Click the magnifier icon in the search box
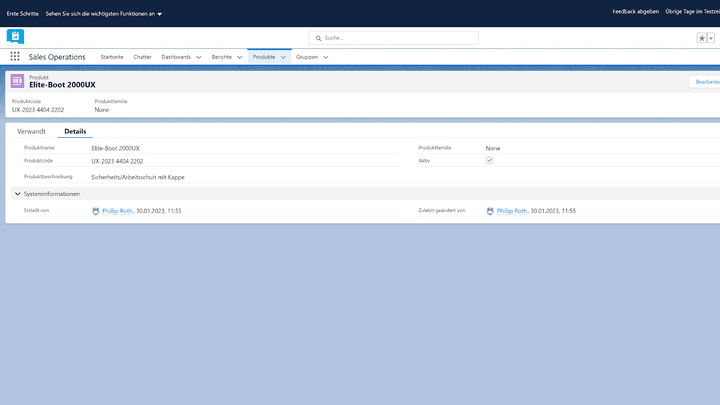This screenshot has height=405, width=720. pyautogui.click(x=318, y=38)
